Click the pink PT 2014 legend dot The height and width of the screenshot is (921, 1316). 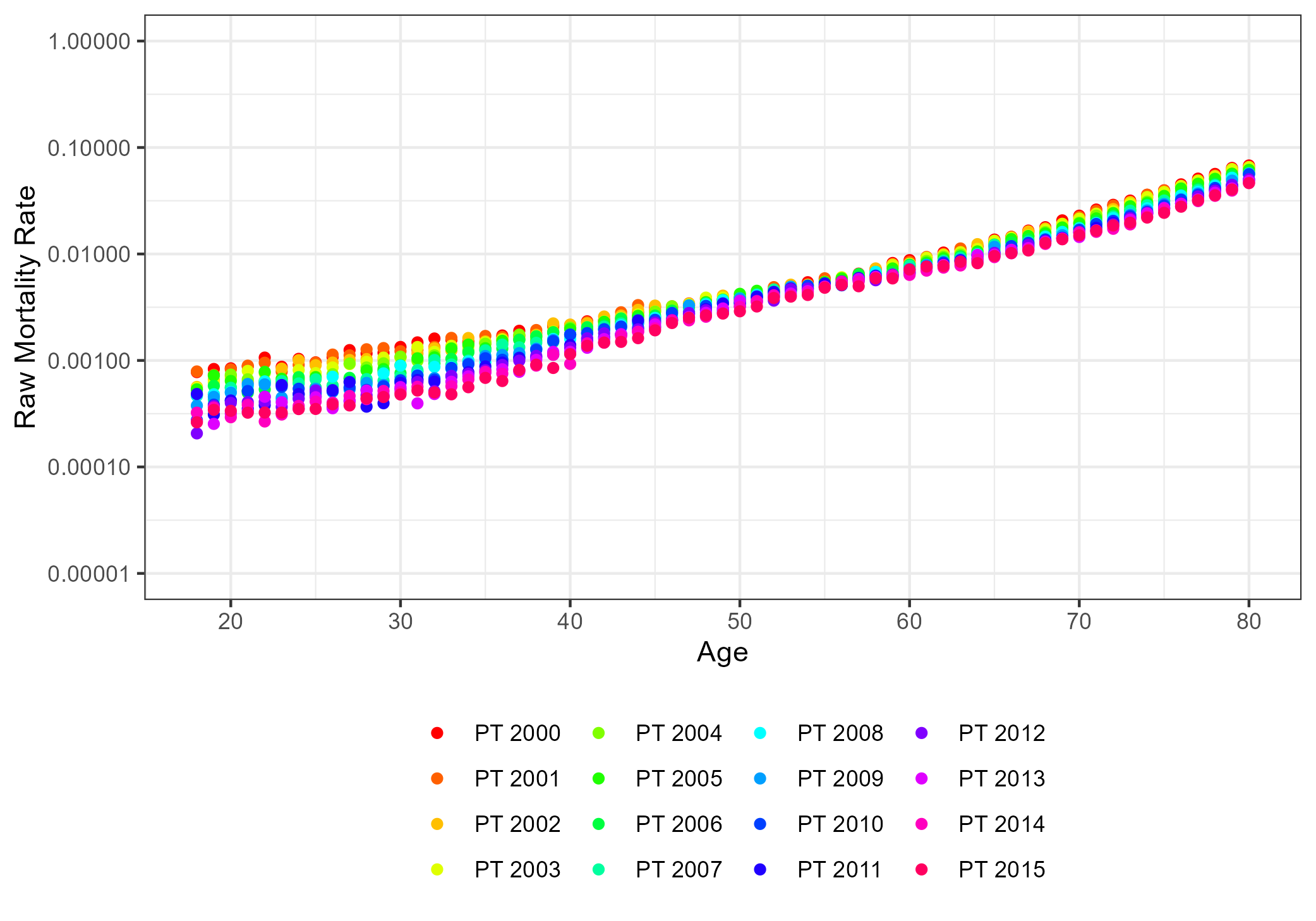coord(922,824)
